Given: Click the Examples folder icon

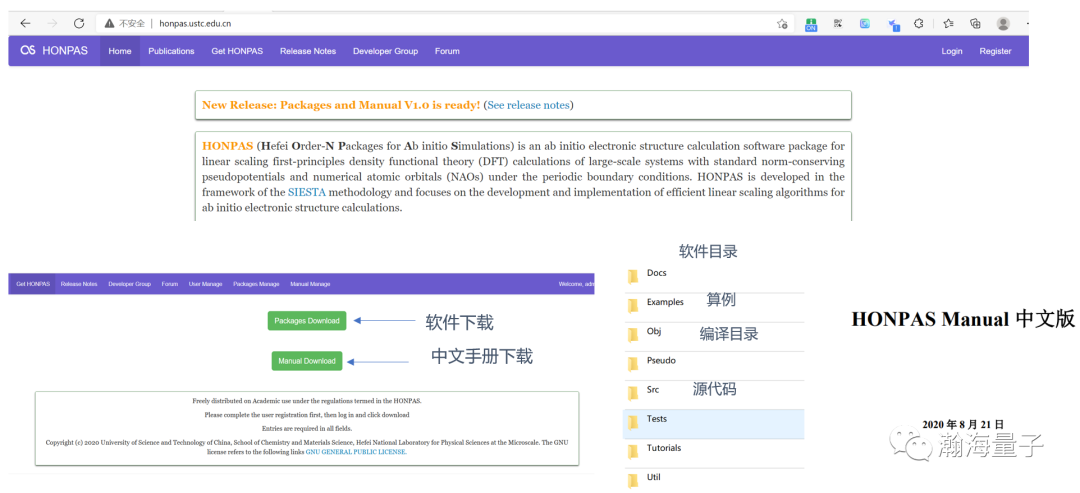Looking at the screenshot, I should point(633,305).
